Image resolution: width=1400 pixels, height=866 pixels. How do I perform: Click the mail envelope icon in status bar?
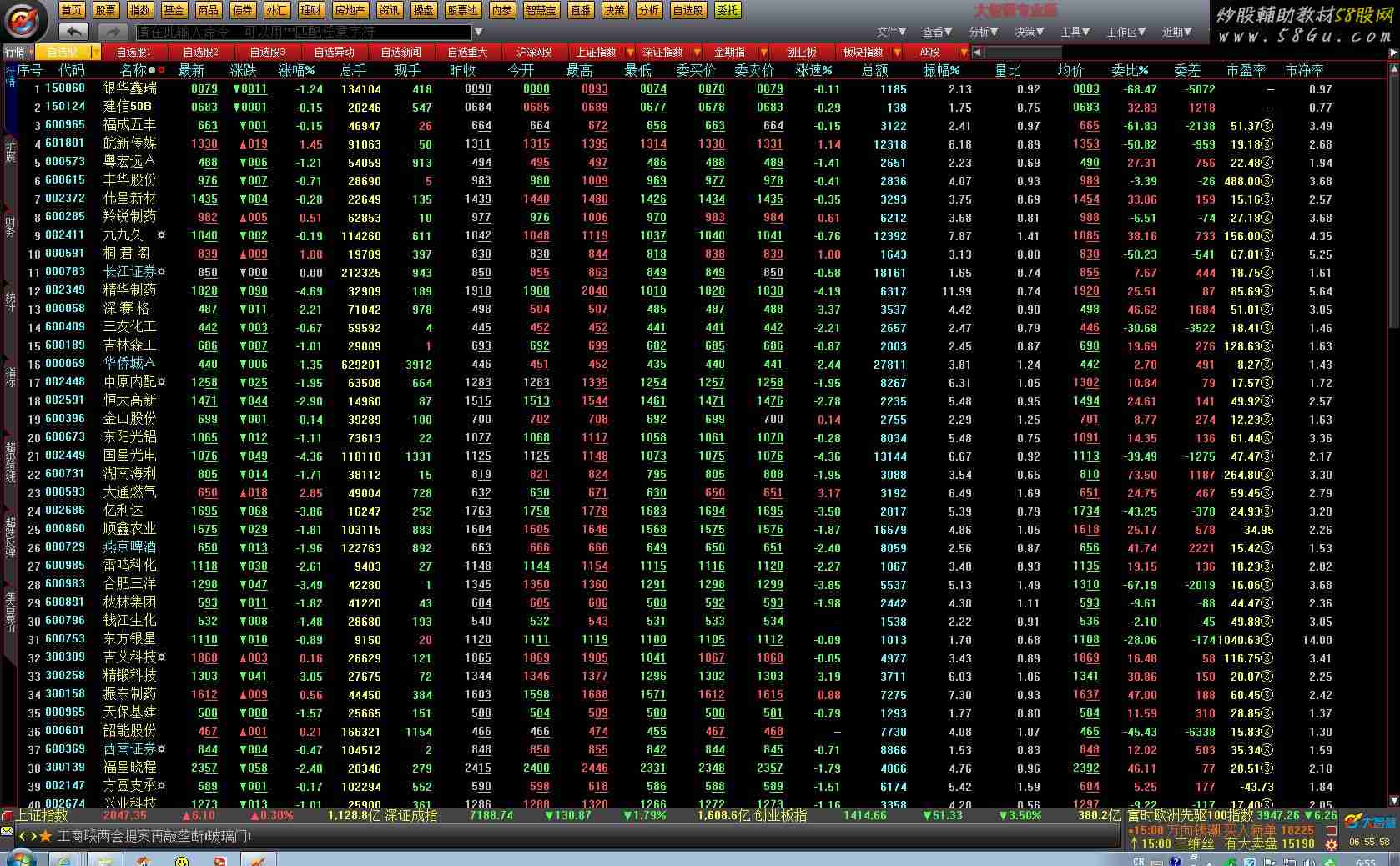coord(7,832)
